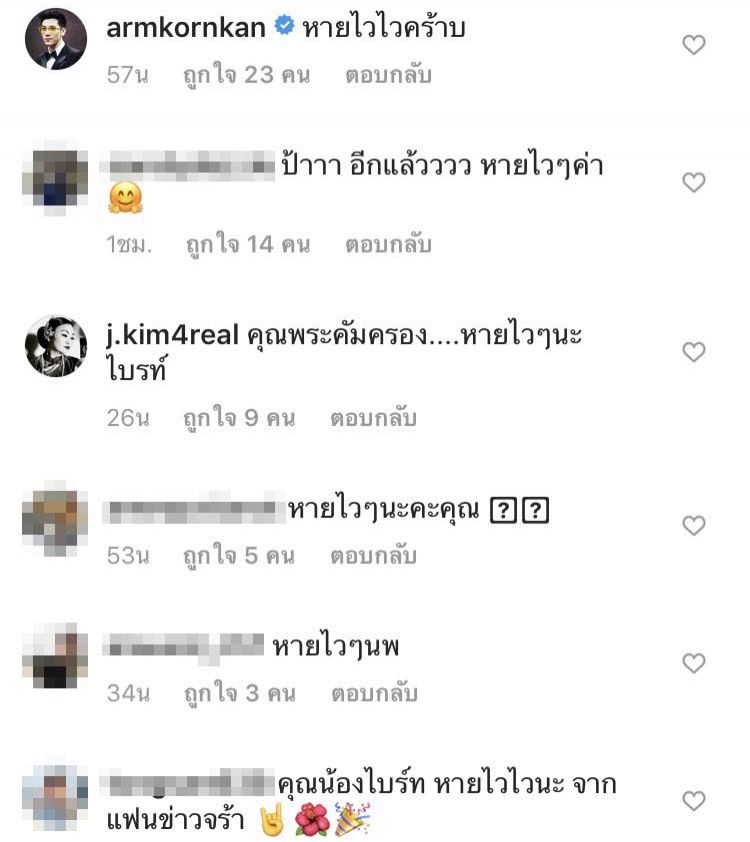View ถูกใจ 14 คน likes list
The width and height of the screenshot is (750, 842).
pyautogui.click(x=248, y=244)
